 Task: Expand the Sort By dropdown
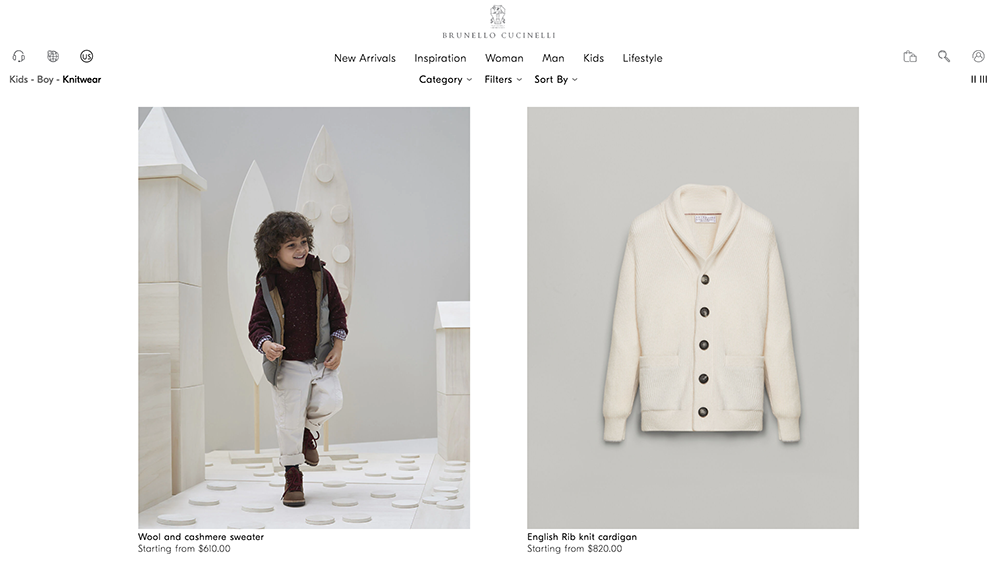(x=555, y=79)
